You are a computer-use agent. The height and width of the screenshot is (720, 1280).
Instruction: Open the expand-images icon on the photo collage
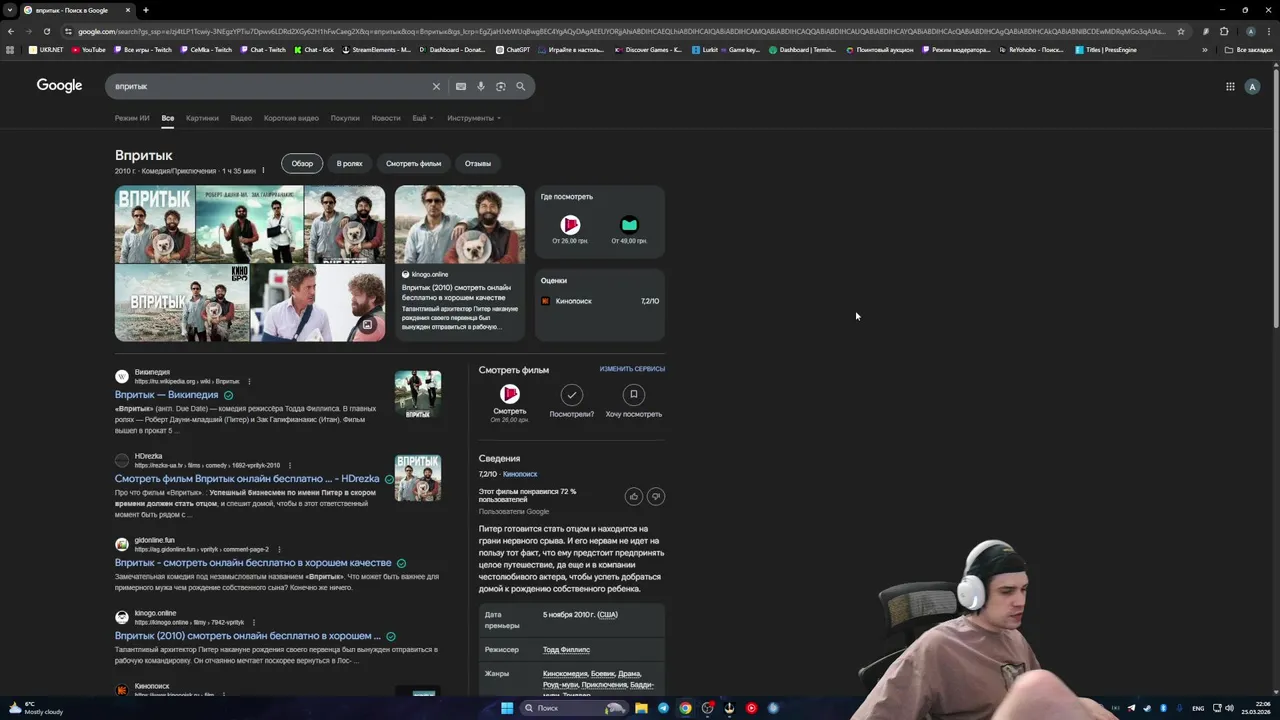(x=367, y=325)
